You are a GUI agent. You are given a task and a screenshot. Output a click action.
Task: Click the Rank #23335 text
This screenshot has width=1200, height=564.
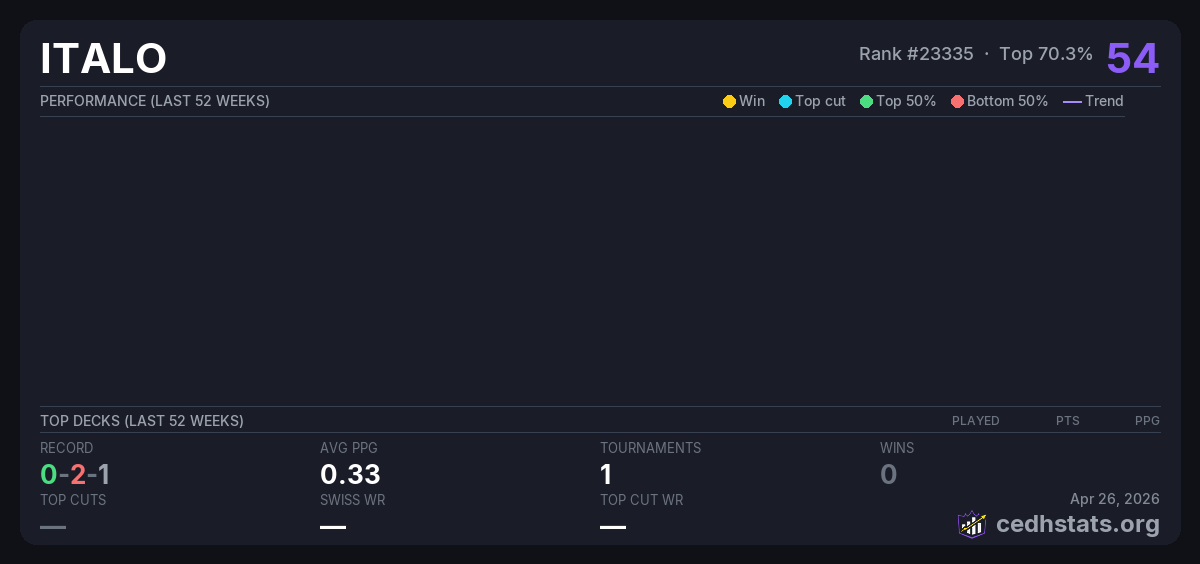tap(916, 54)
